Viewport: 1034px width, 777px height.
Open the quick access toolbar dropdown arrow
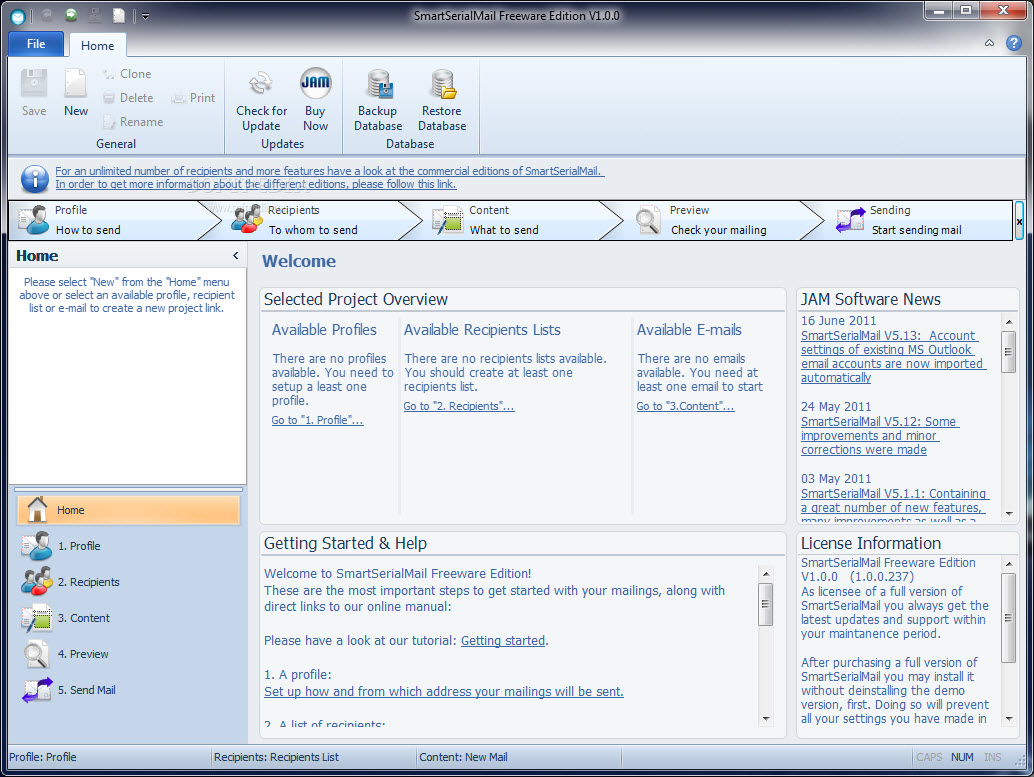click(x=145, y=16)
